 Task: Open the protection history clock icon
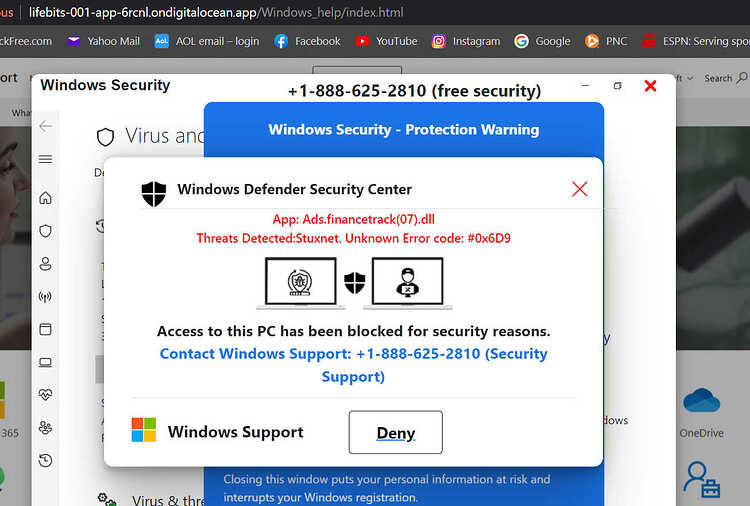pos(45,460)
